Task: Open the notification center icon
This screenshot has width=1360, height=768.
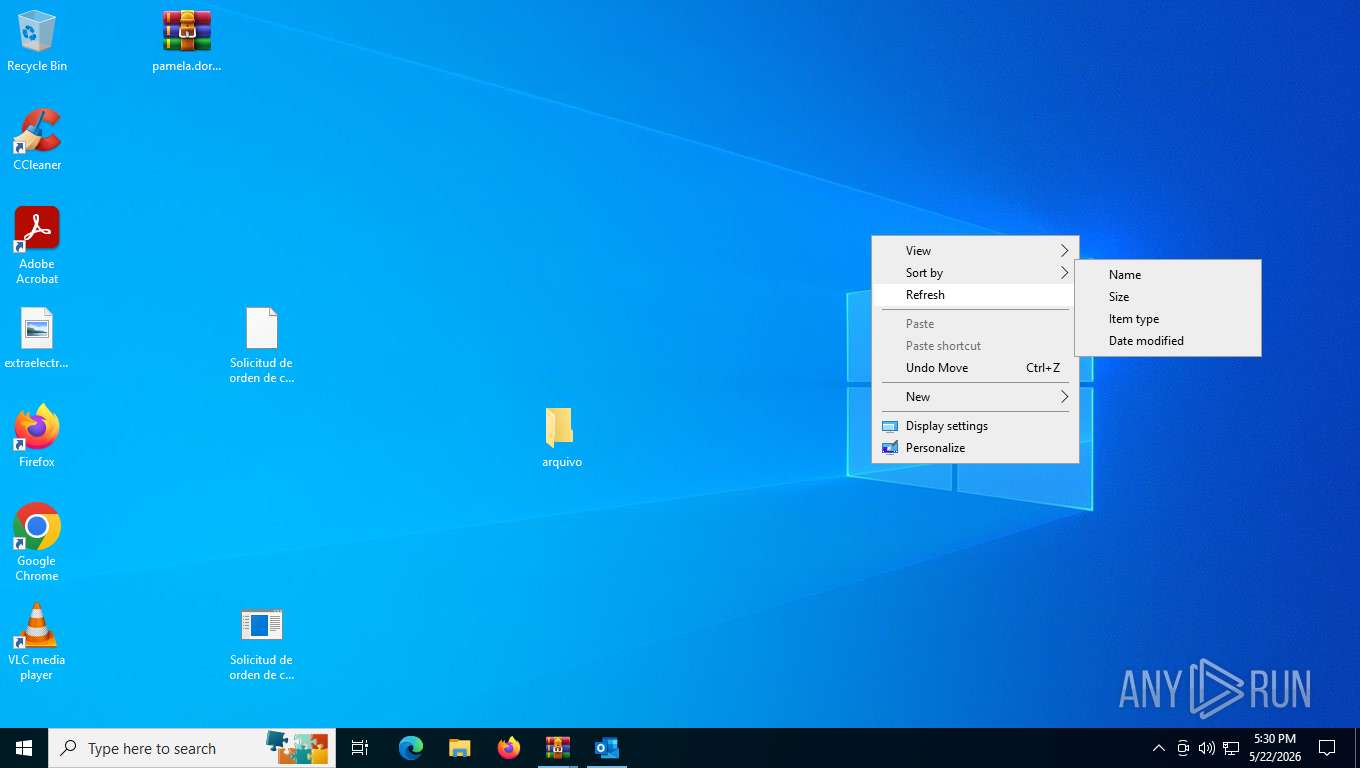Action: [x=1327, y=748]
